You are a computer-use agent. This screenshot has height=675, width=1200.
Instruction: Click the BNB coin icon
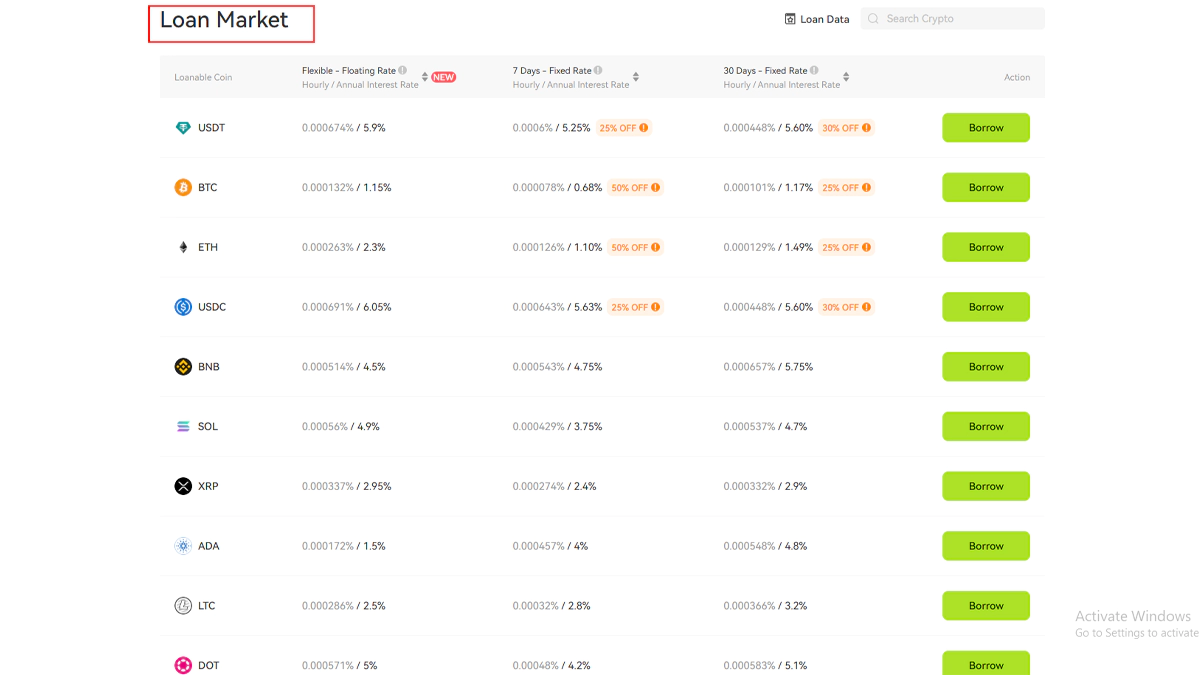pyautogui.click(x=183, y=367)
